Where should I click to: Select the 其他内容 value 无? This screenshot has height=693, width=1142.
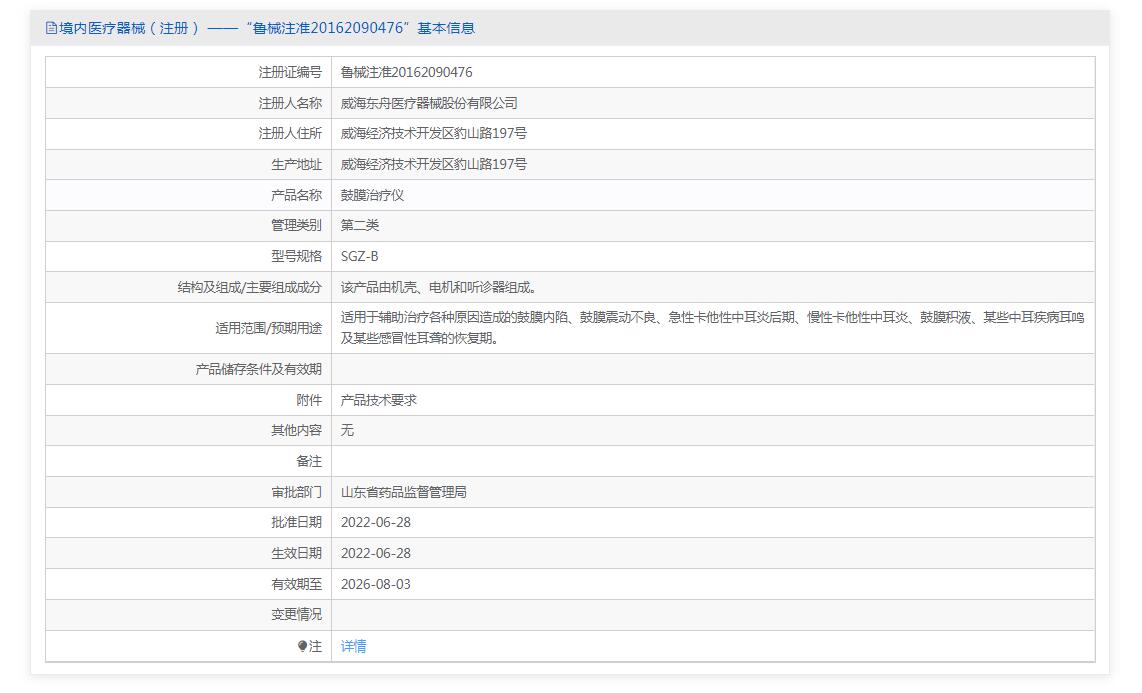coord(347,430)
